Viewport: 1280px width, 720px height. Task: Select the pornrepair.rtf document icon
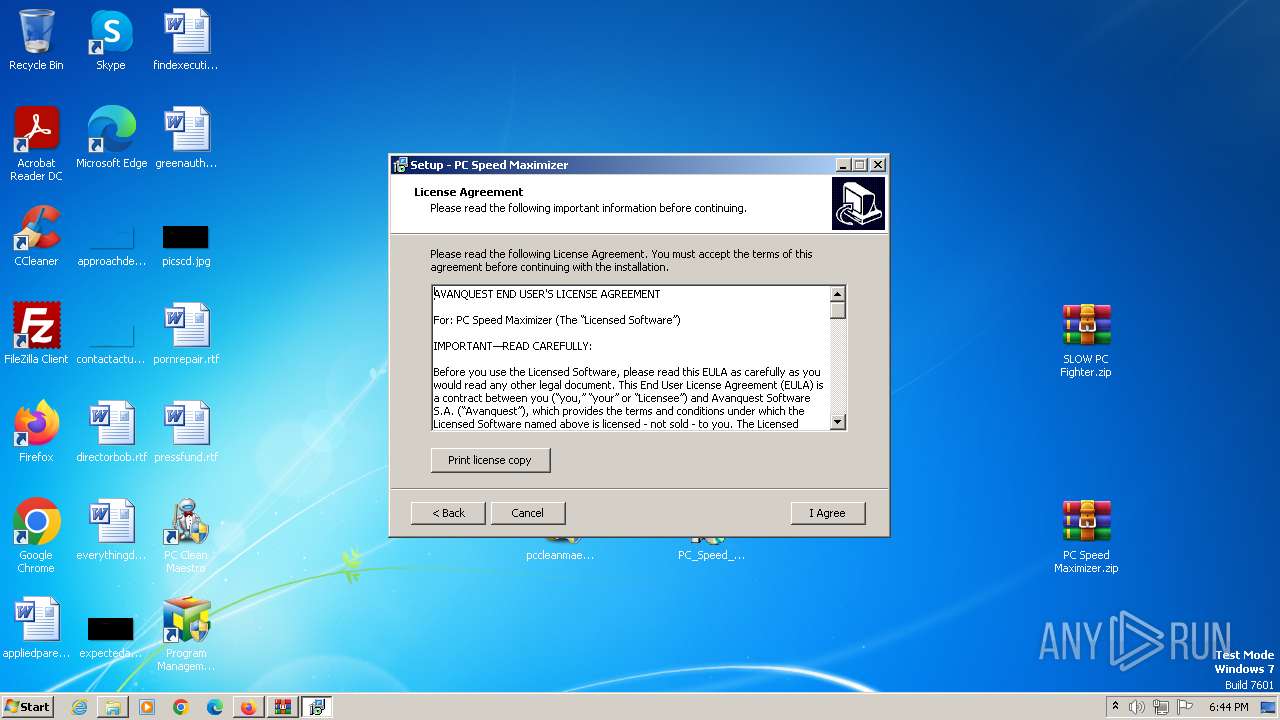(186, 334)
